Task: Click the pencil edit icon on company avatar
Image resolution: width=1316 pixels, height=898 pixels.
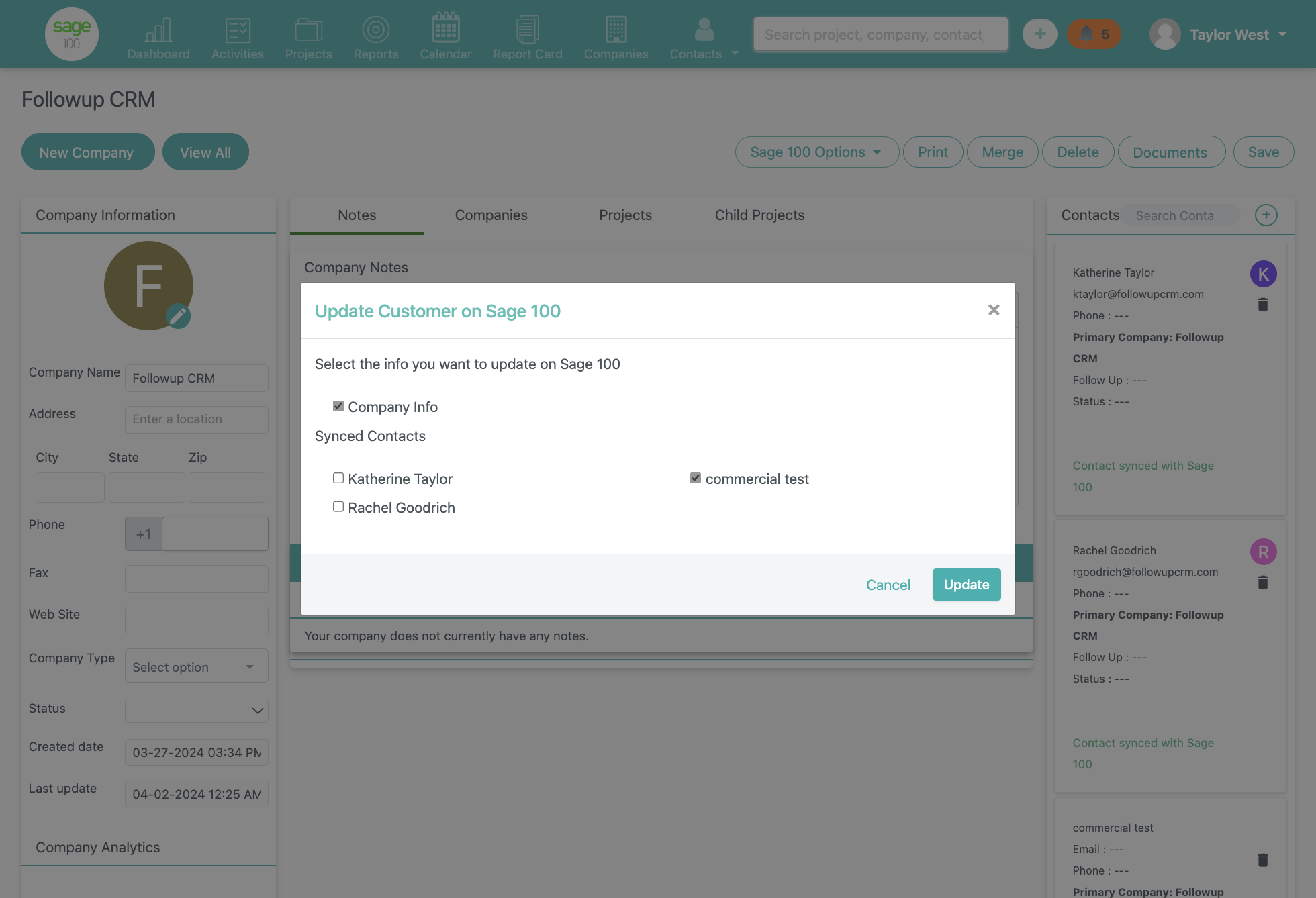Action: (178, 315)
